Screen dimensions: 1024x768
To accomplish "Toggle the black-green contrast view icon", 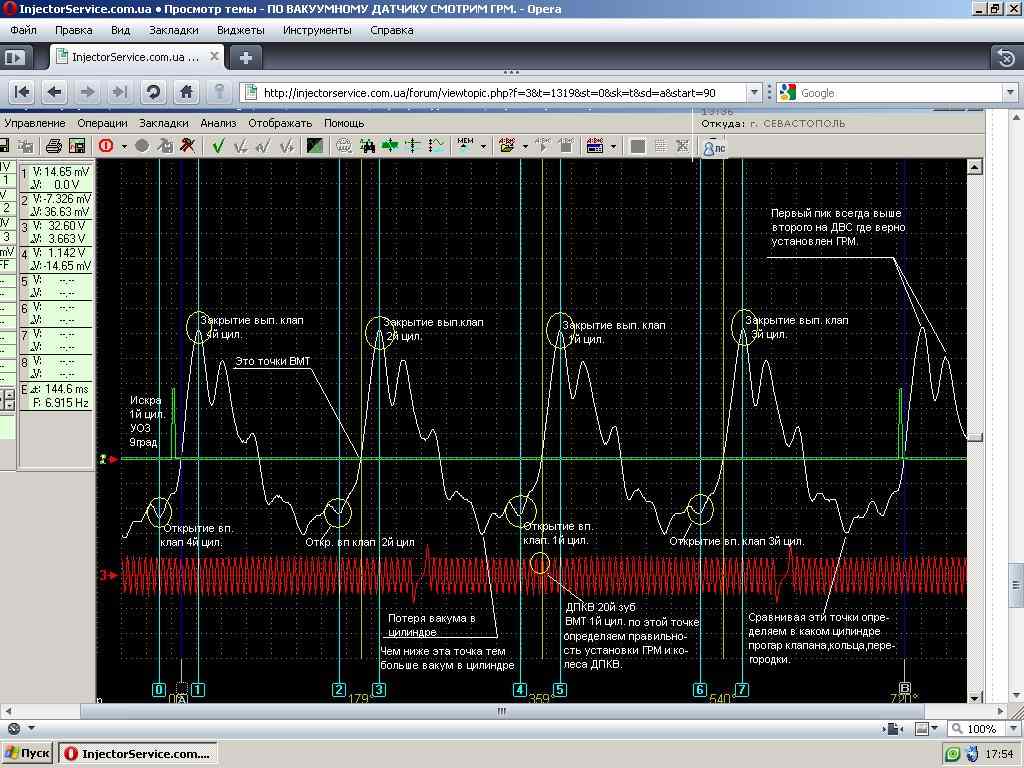I will (314, 146).
